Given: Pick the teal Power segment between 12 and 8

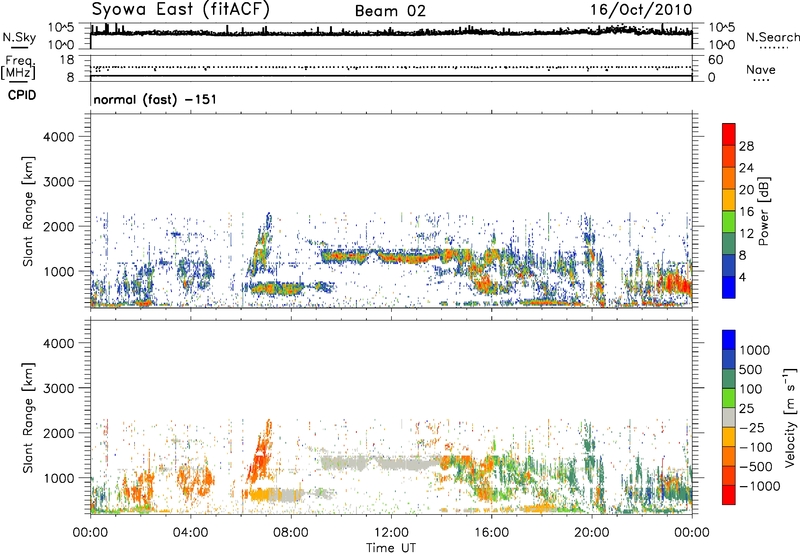Looking at the screenshot, I should pos(729,243).
